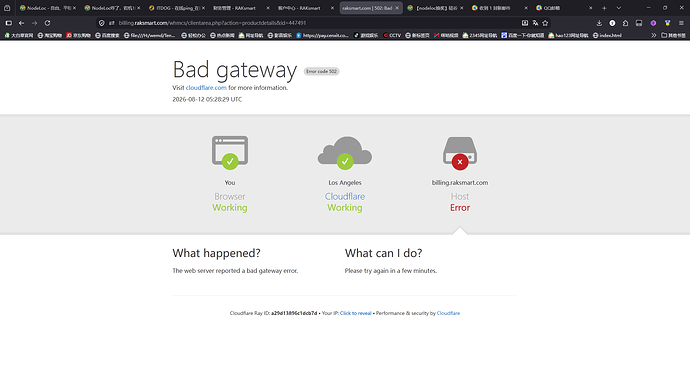Screen dimensions: 690x370
Task: Open the fourth bookmark on the bookmarks bar
Action: pos(107,35)
